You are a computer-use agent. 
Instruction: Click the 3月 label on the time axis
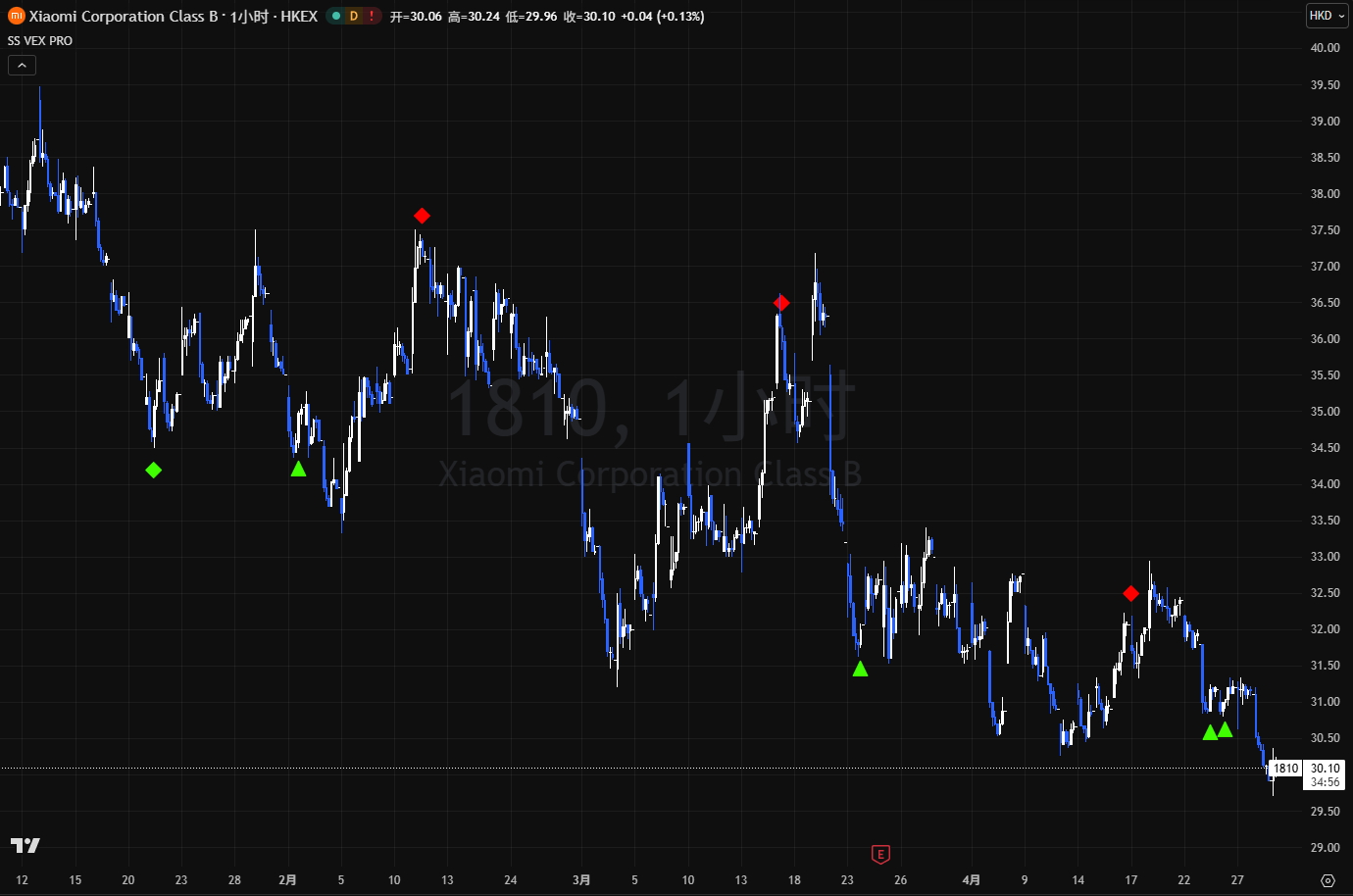pos(581,880)
